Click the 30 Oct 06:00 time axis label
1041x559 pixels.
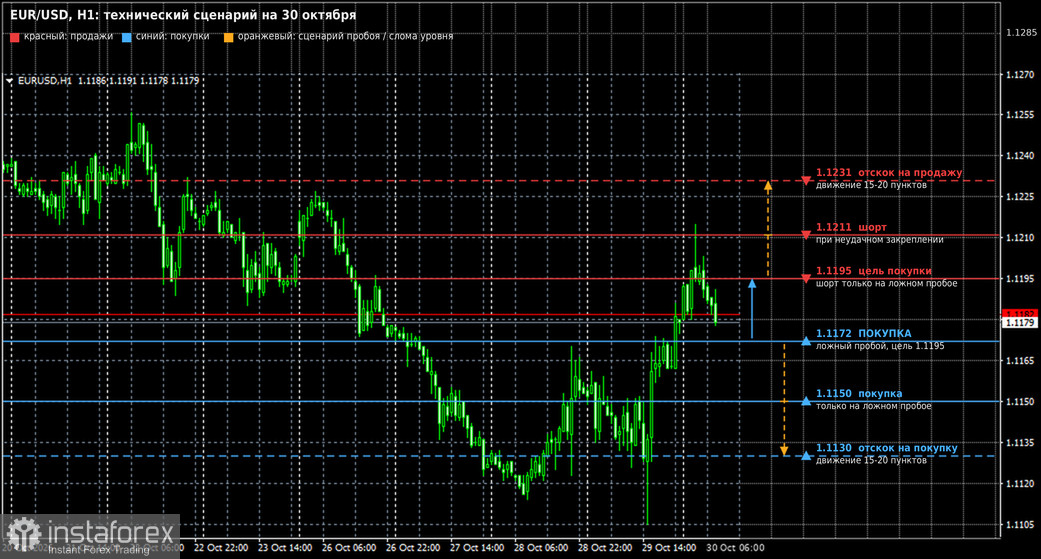735,548
